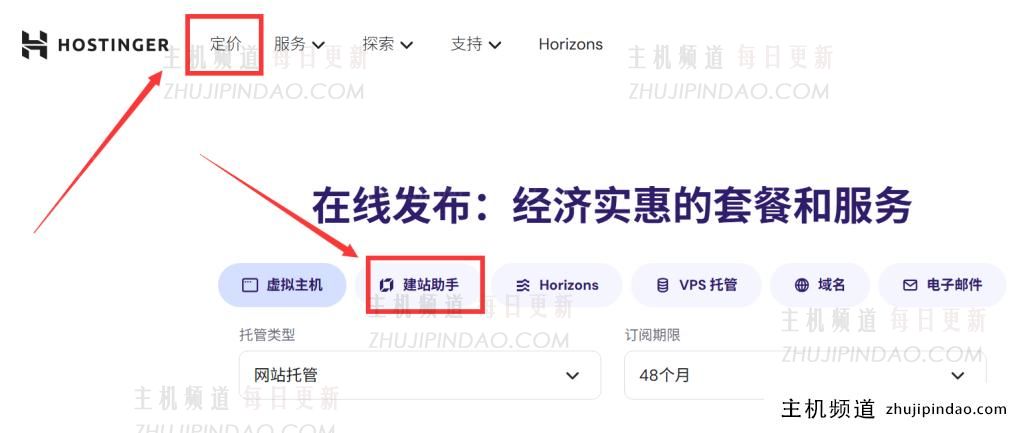Click the Horizons waves icon in tabs
1024x433 pixels.
coord(523,285)
